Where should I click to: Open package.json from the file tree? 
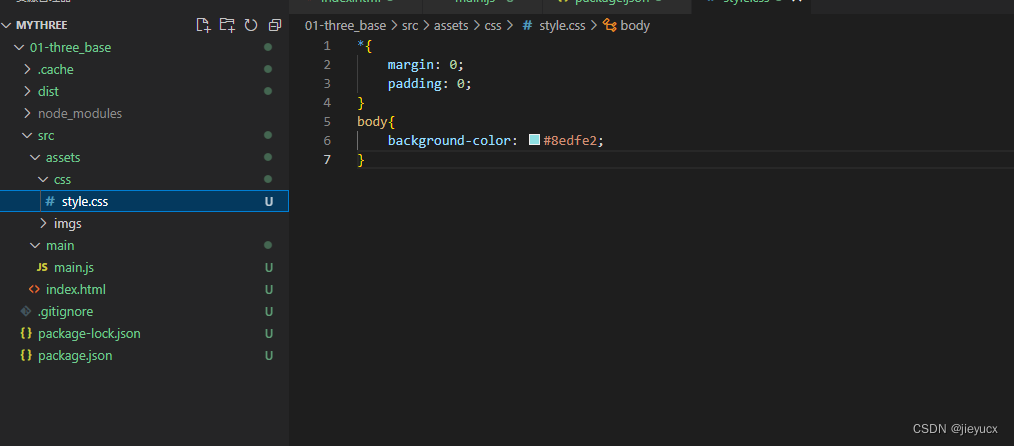click(75, 356)
